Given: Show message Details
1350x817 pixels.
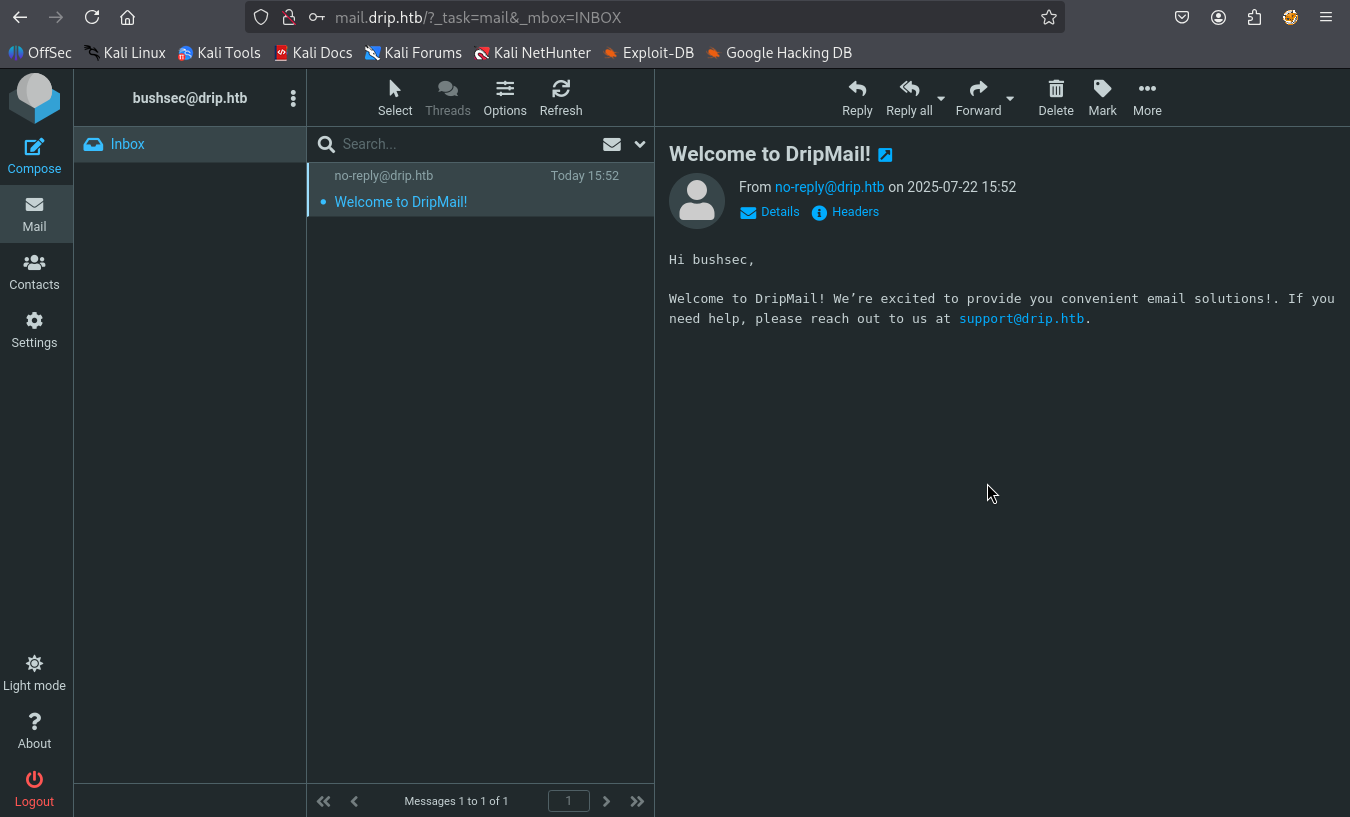Looking at the screenshot, I should coord(770,212).
